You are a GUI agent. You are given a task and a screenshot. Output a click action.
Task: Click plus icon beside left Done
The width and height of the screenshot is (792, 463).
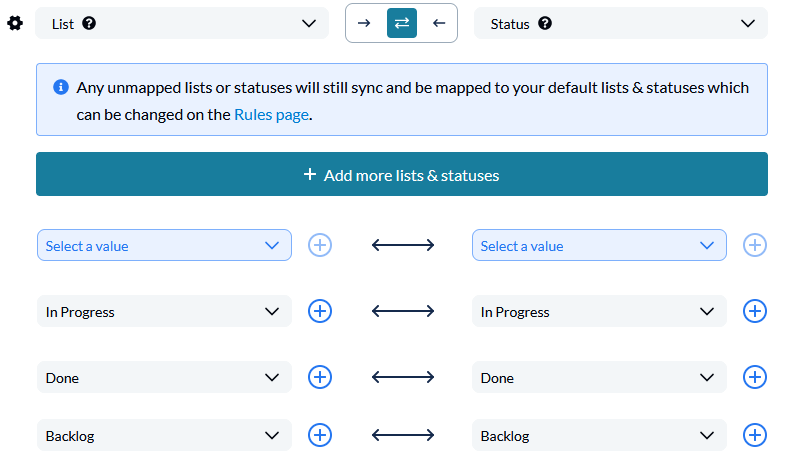coord(320,377)
